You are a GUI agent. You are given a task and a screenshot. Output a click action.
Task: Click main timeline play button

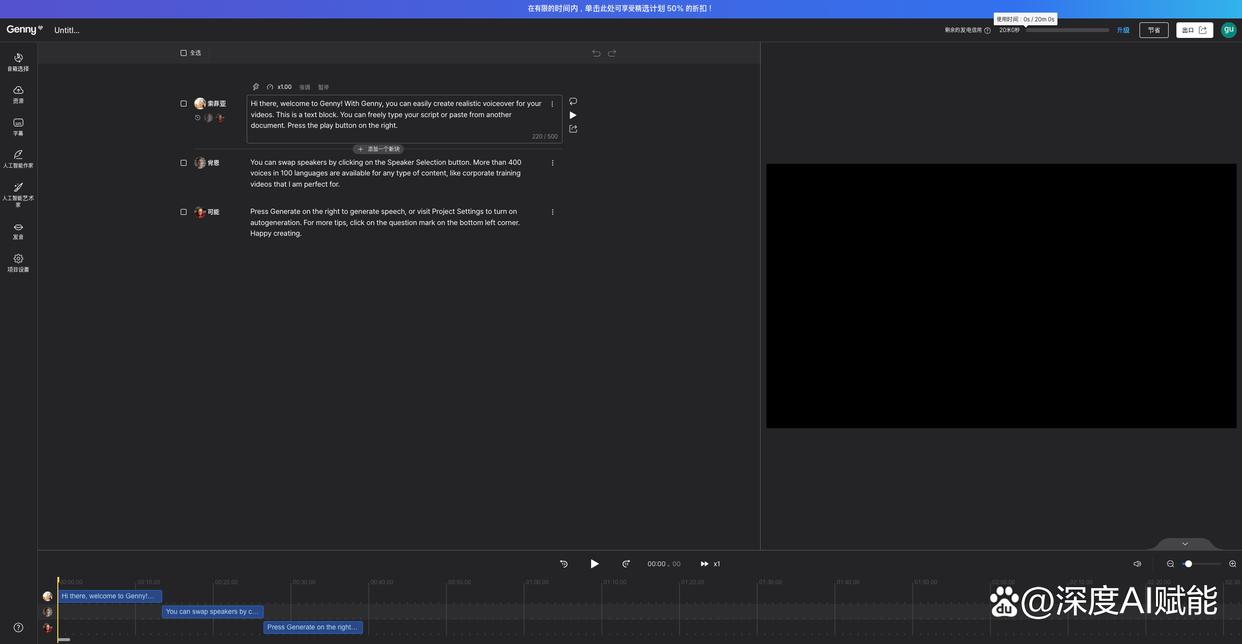595,564
